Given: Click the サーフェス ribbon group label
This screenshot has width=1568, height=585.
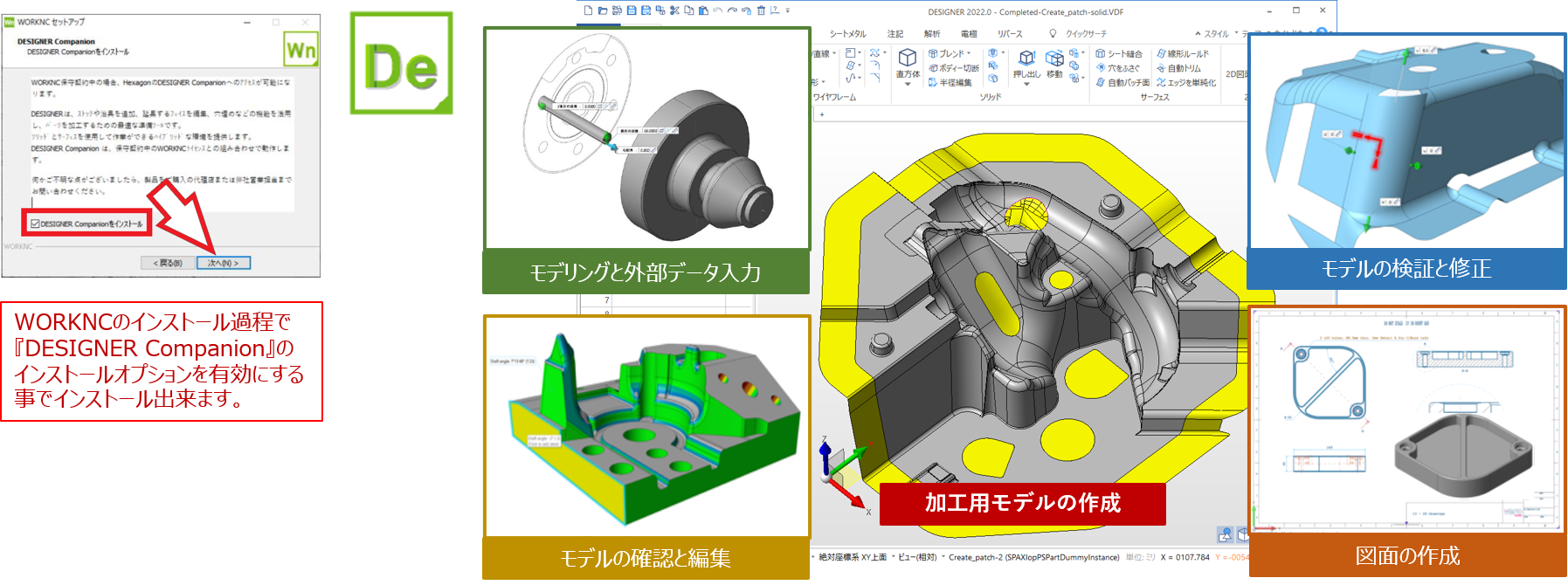Looking at the screenshot, I should pyautogui.click(x=1155, y=97).
